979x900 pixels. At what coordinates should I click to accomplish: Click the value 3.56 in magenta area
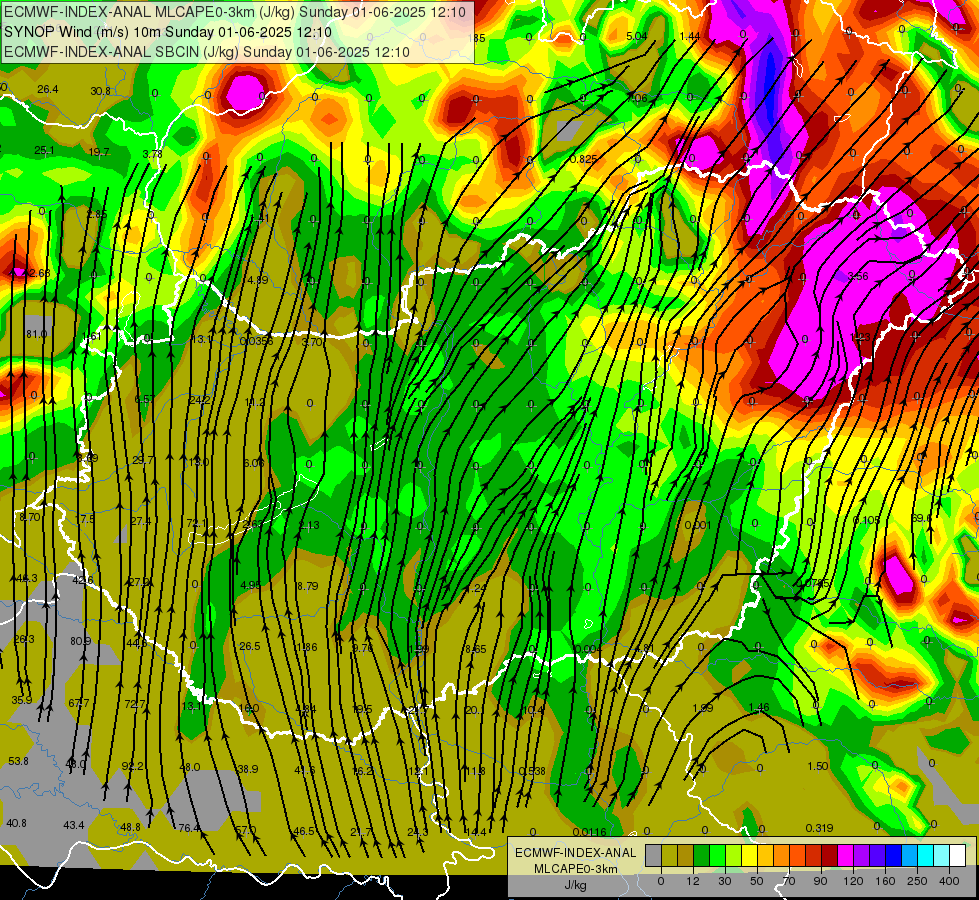pos(858,276)
